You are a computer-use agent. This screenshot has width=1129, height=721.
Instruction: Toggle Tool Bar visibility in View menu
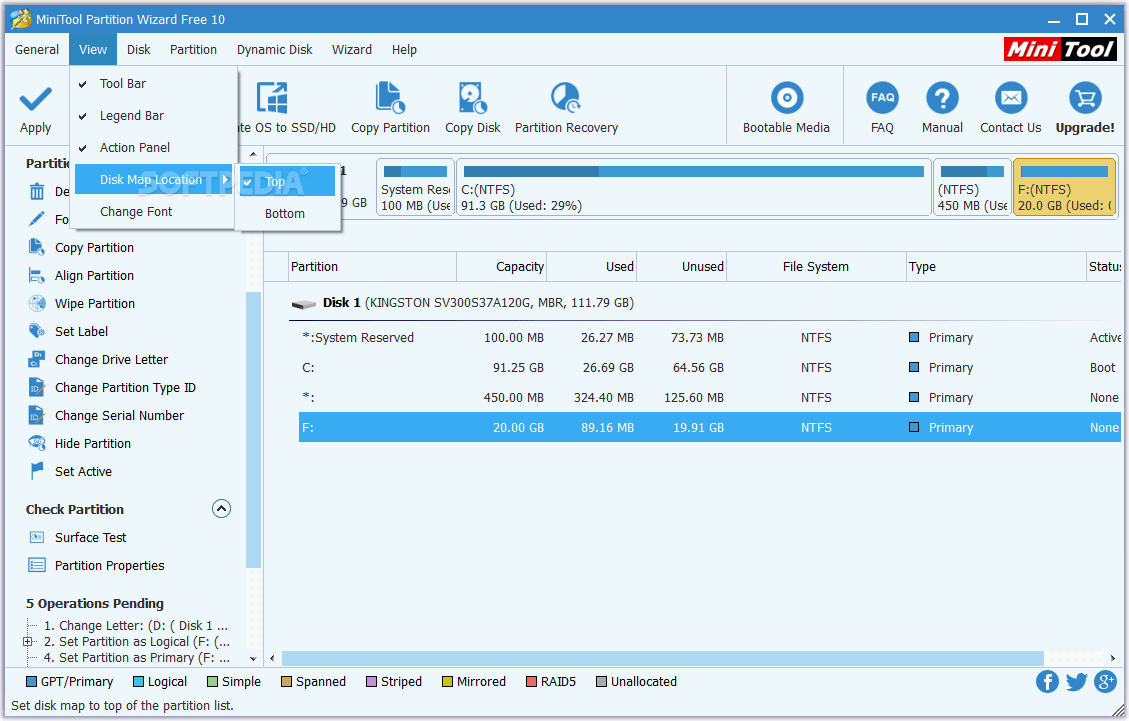154,84
